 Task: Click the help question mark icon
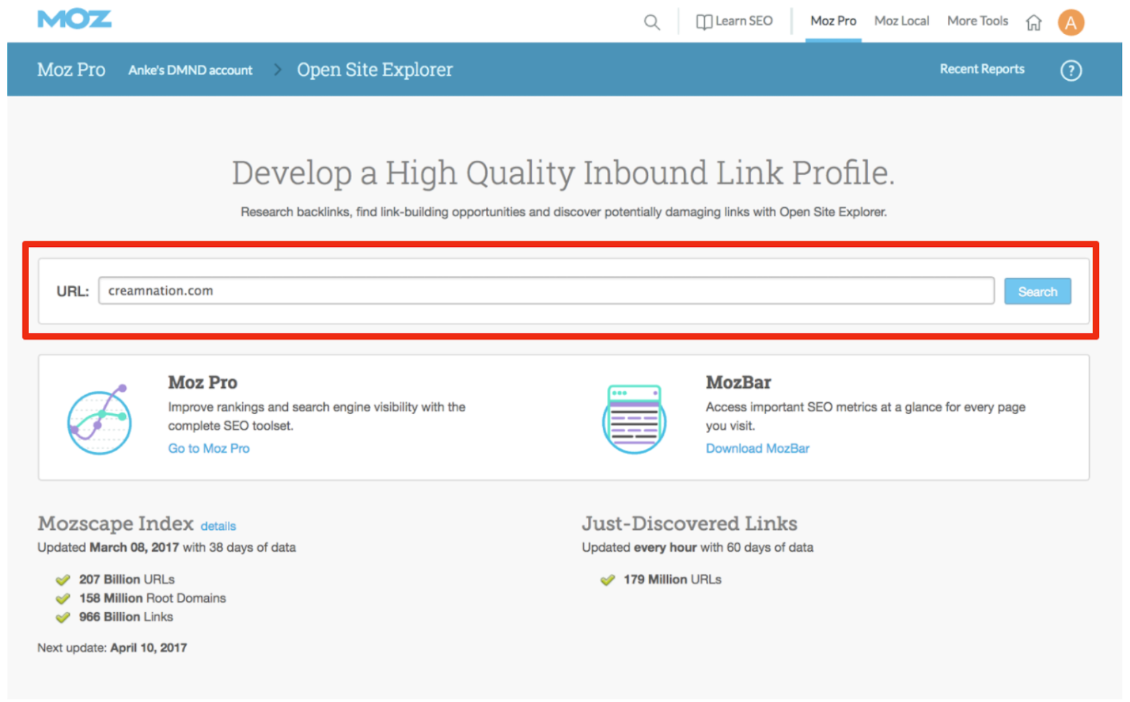pyautogui.click(x=1071, y=70)
